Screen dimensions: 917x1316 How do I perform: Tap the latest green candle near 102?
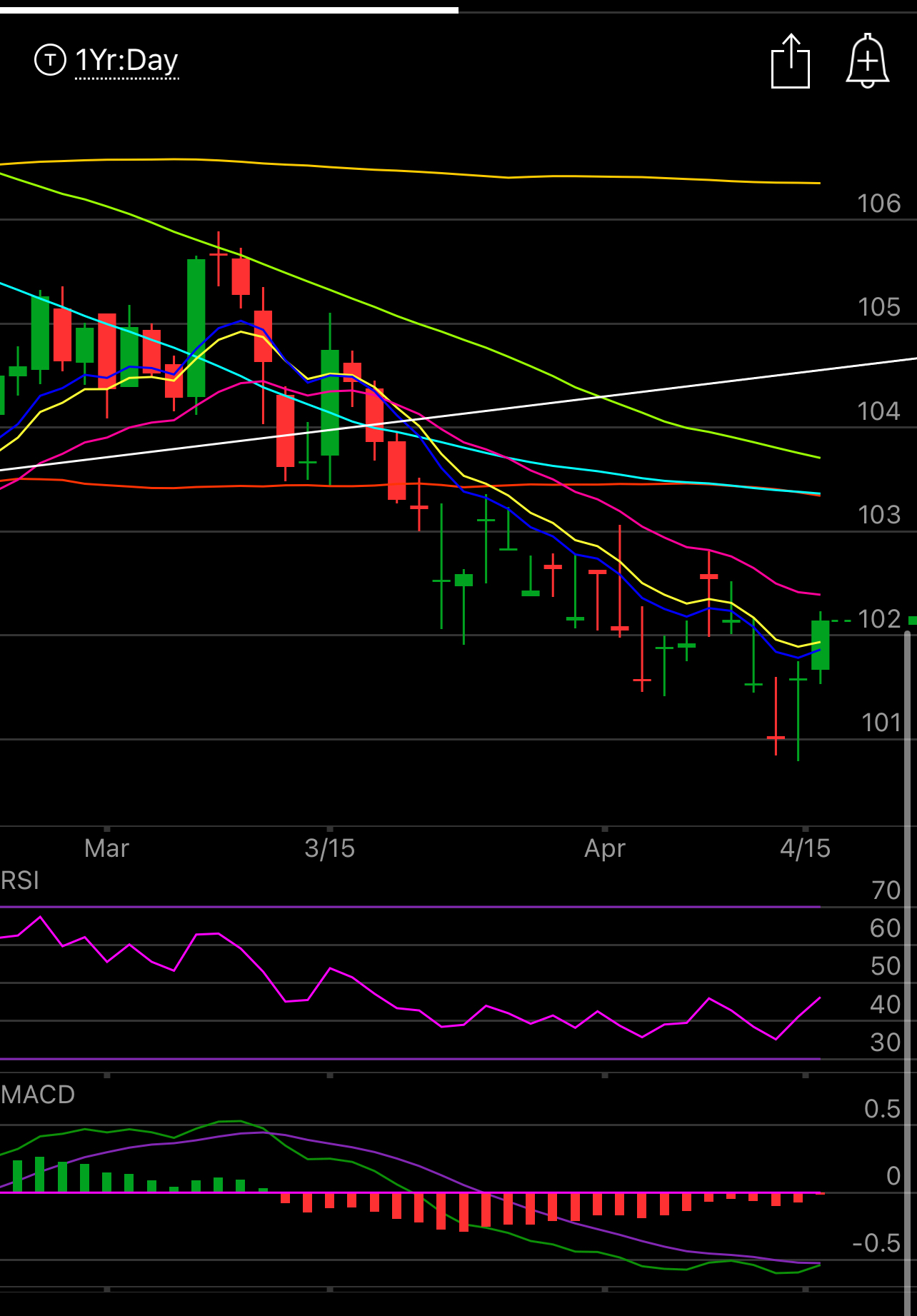coord(821,645)
